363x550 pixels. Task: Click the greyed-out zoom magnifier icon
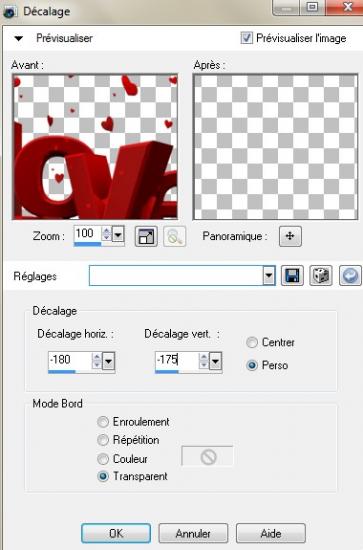click(175, 236)
